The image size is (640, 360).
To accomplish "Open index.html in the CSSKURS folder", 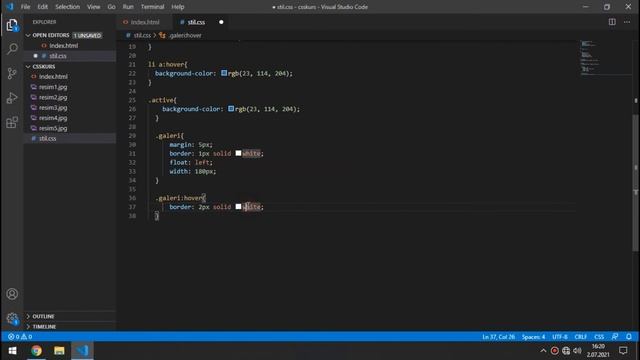I will click(70, 77).
